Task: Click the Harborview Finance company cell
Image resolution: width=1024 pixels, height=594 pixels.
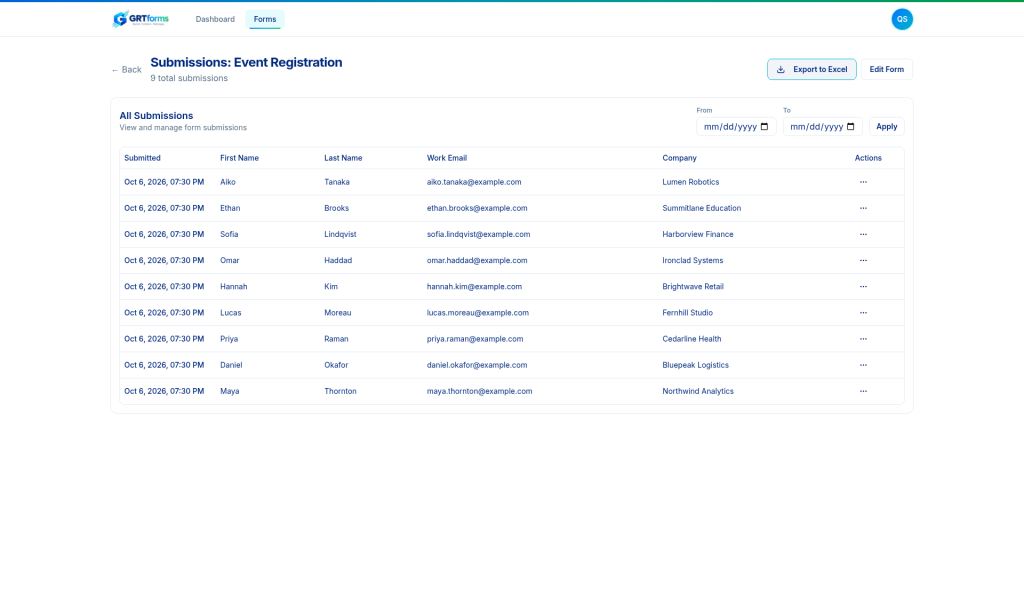Action: pyautogui.click(x=697, y=234)
